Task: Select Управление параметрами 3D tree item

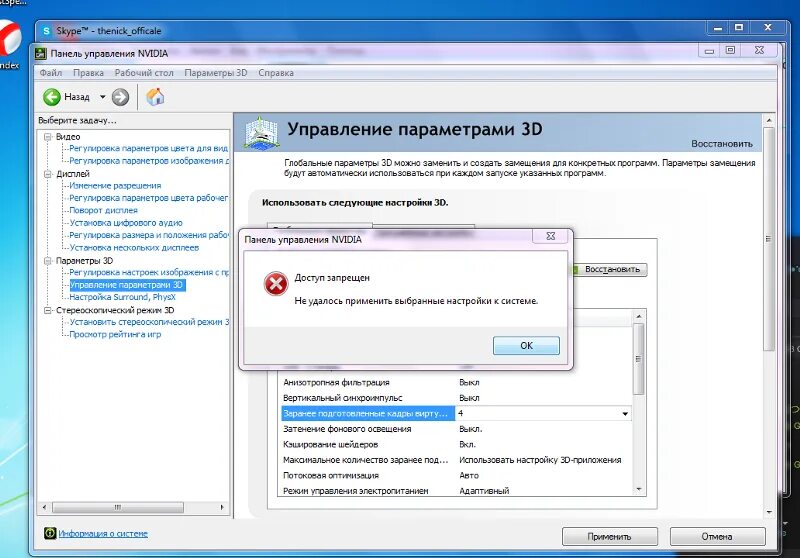Action: (126, 285)
